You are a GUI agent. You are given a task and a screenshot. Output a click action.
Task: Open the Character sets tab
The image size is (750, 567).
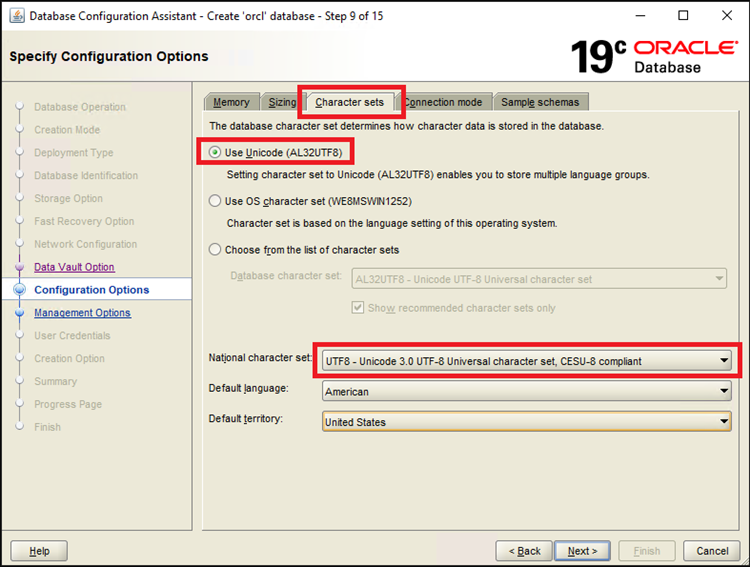[x=350, y=102]
